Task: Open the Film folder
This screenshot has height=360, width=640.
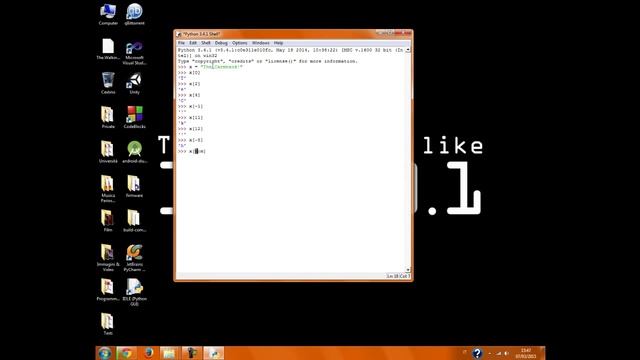Action: point(108,221)
